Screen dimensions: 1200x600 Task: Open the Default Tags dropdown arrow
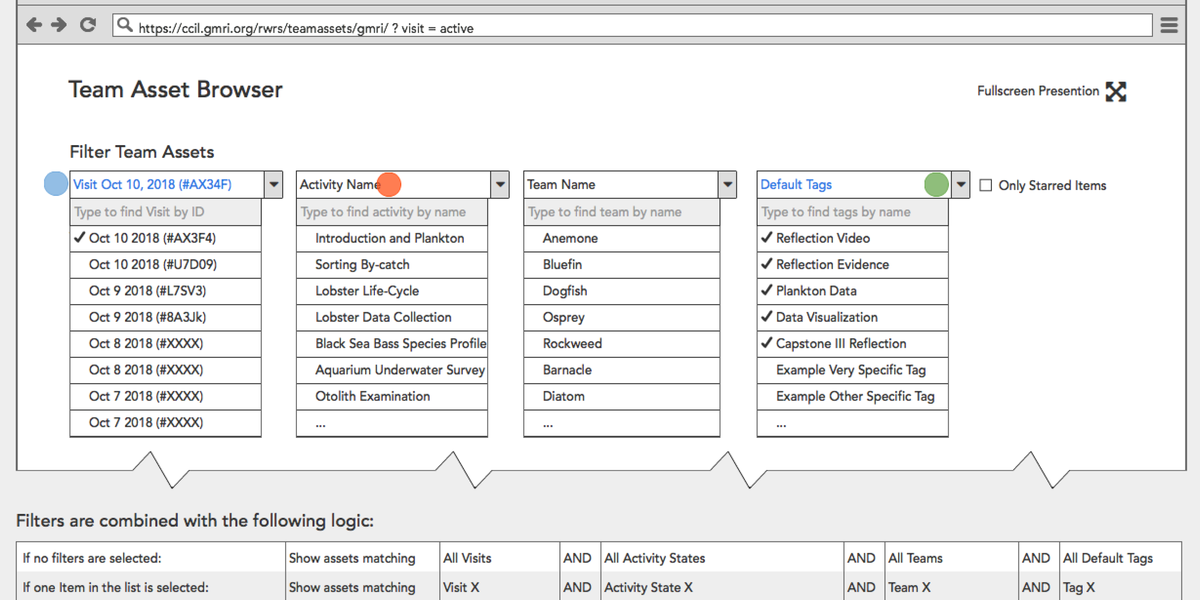[x=960, y=184]
